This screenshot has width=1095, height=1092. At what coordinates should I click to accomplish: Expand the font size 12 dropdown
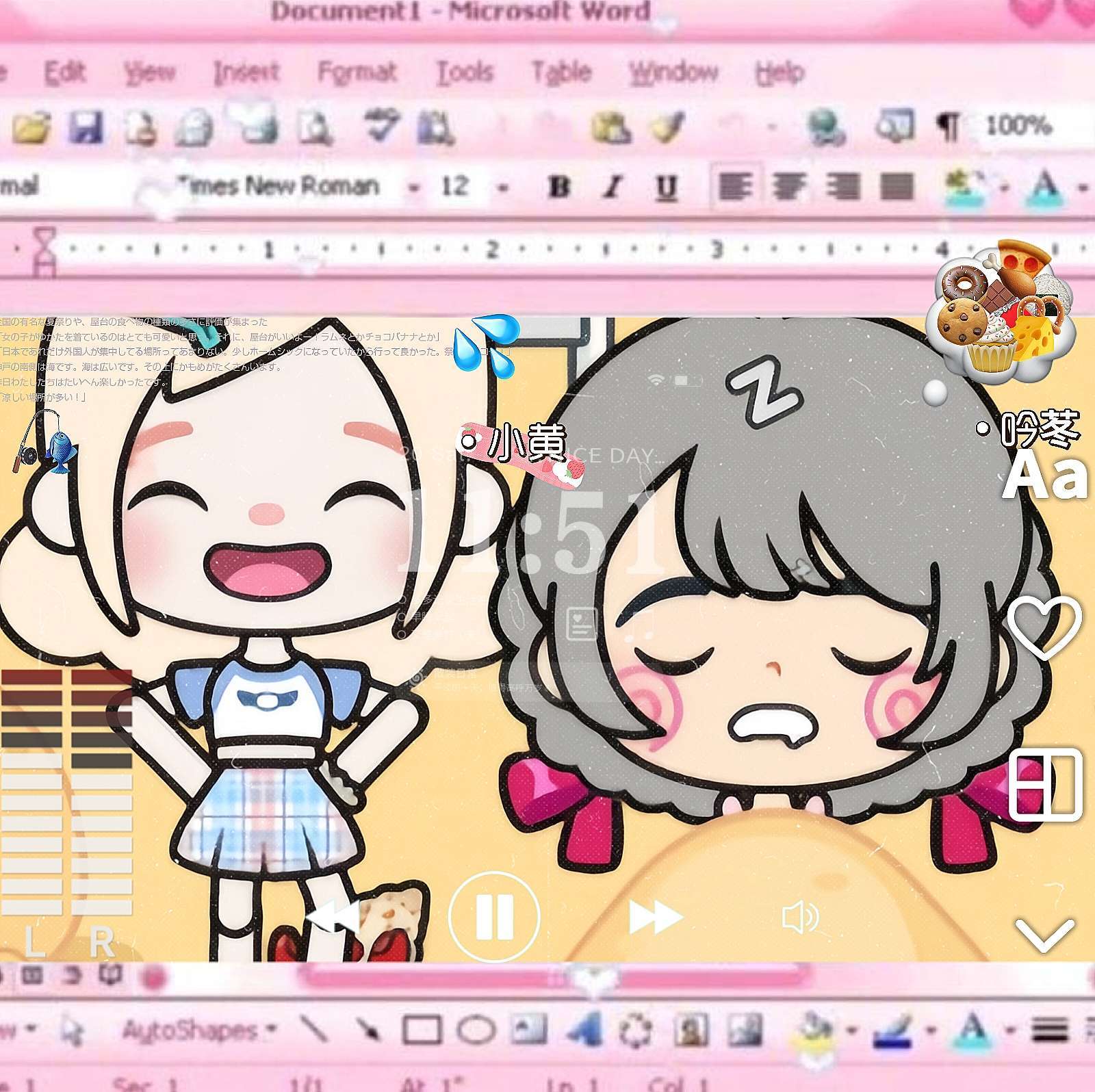[504, 187]
